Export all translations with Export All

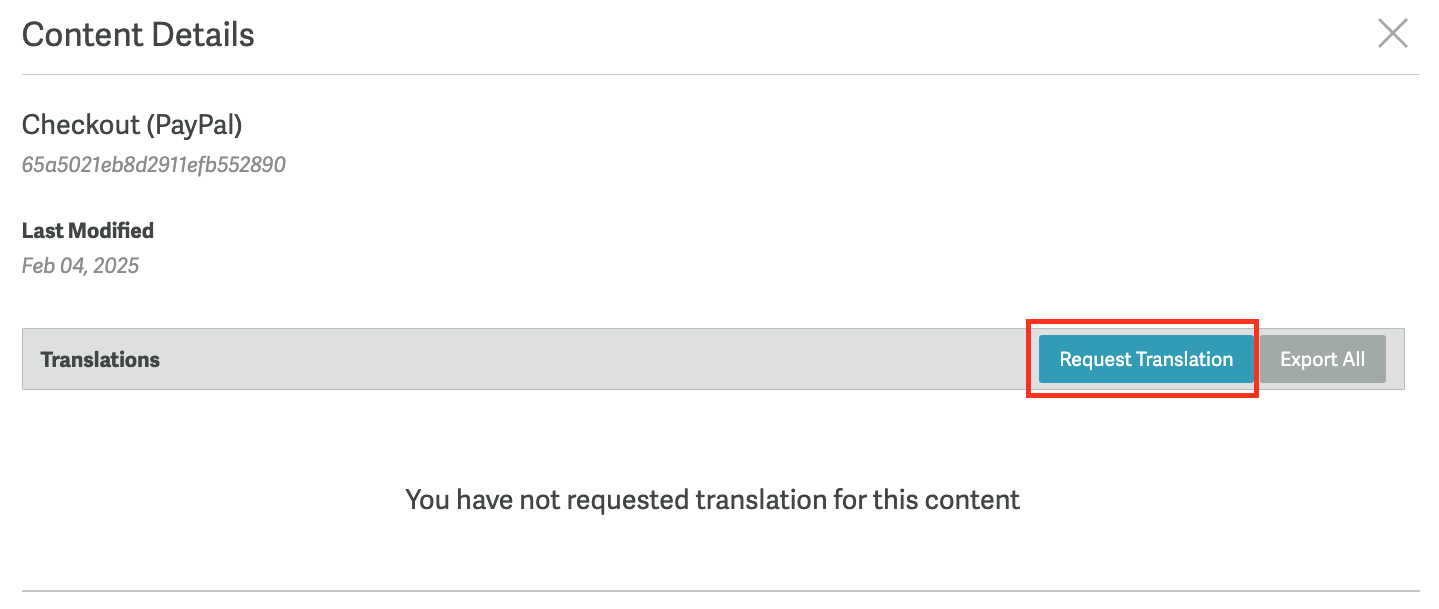coord(1322,359)
